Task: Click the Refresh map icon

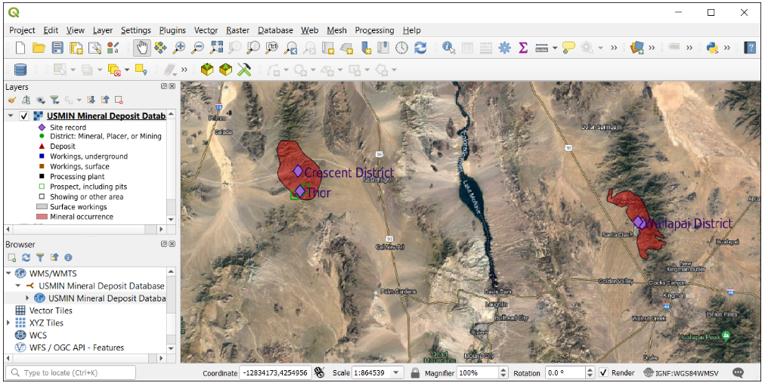Action: [x=420, y=48]
